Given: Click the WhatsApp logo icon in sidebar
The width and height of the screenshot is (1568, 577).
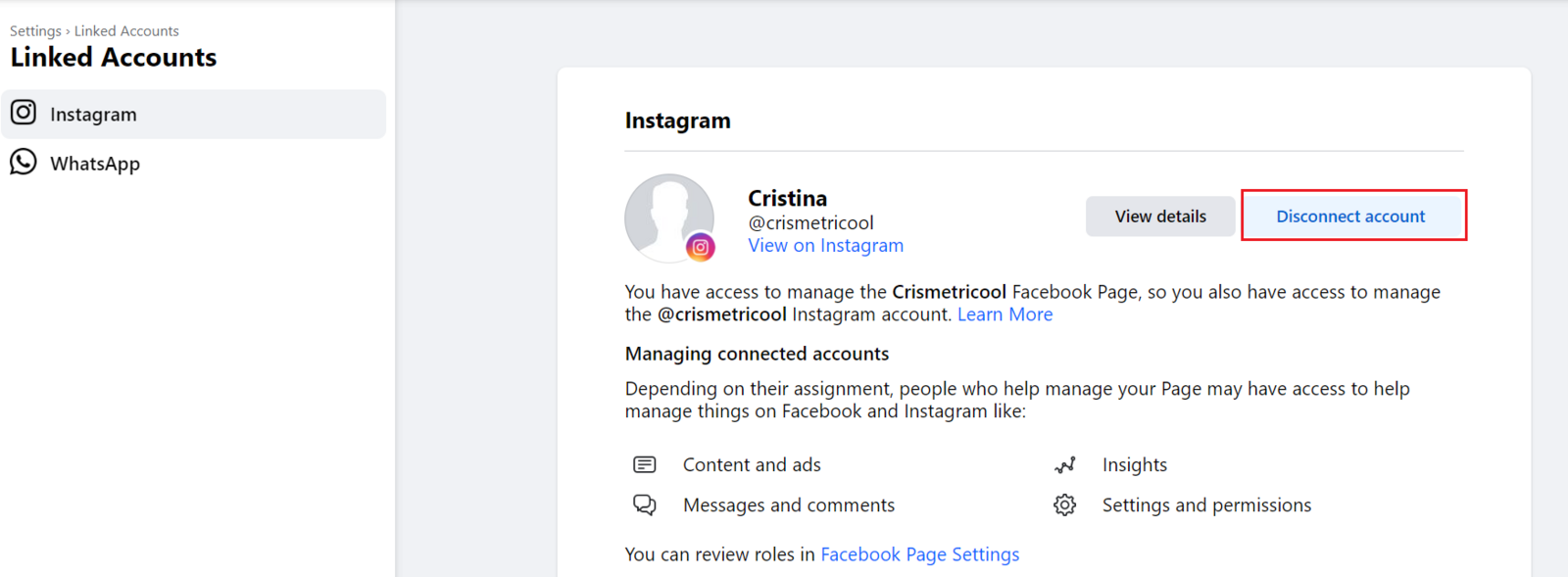Looking at the screenshot, I should 24,162.
